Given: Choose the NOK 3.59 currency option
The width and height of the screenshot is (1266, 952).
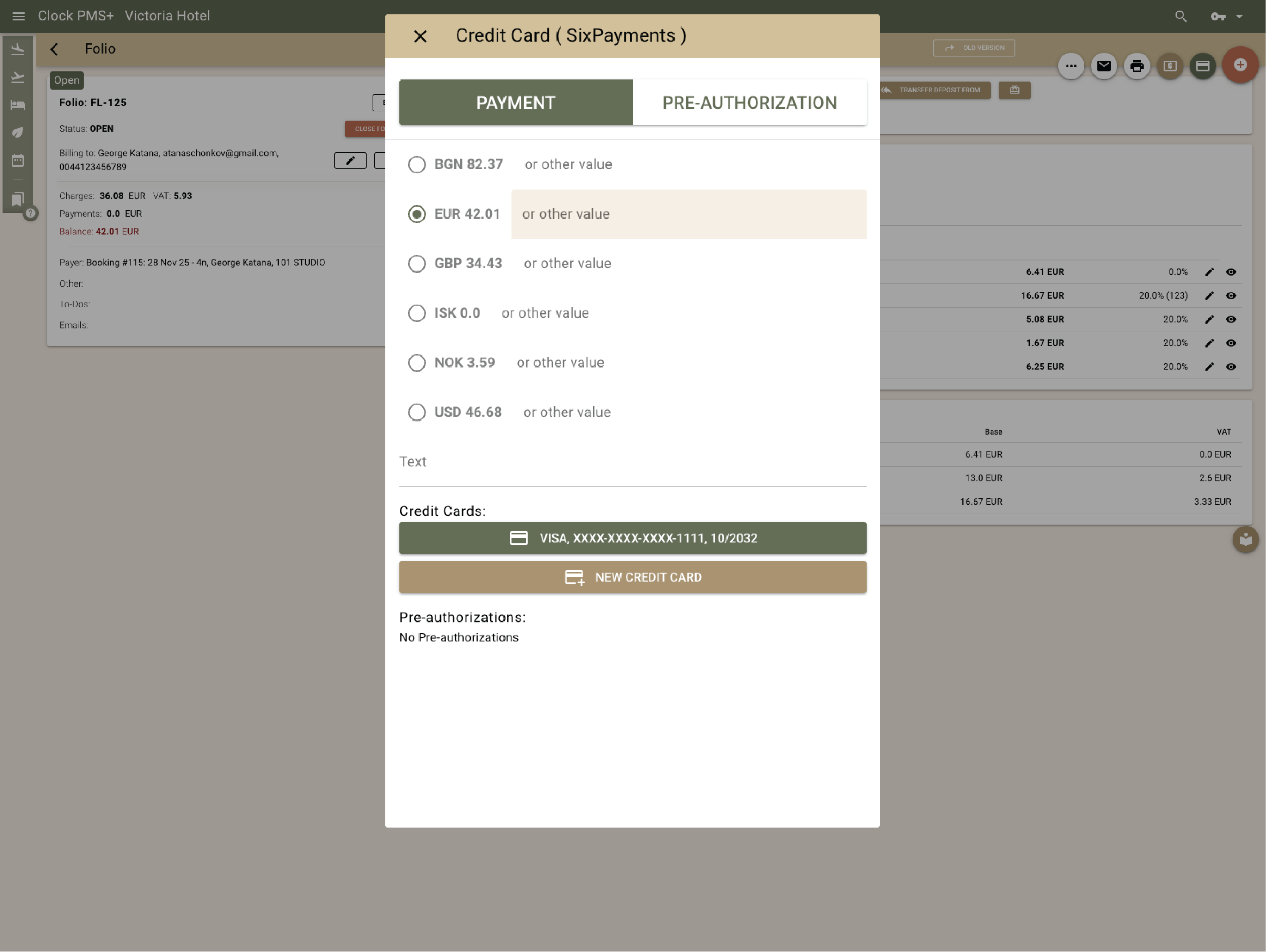Looking at the screenshot, I should click(x=417, y=362).
